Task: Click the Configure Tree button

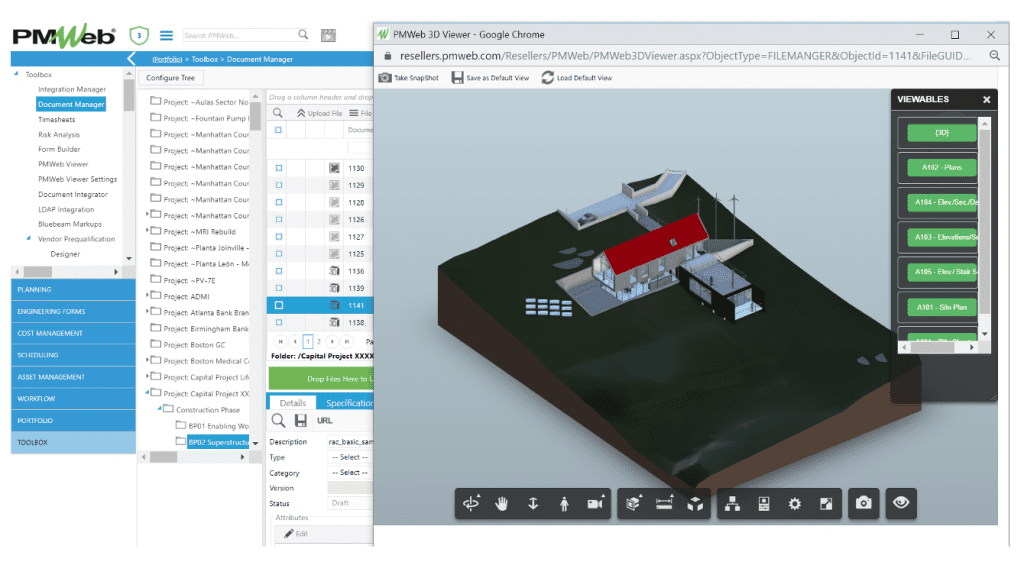Action: (170, 78)
